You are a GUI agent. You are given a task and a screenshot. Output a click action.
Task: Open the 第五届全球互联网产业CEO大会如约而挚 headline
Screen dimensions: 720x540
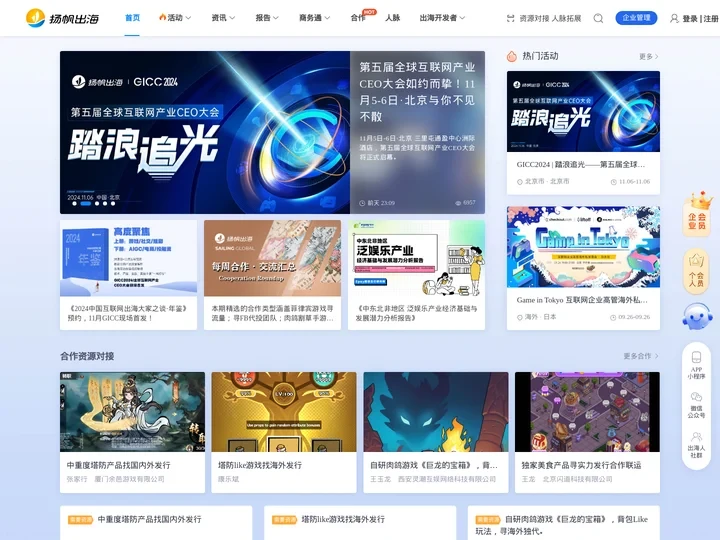(417, 92)
